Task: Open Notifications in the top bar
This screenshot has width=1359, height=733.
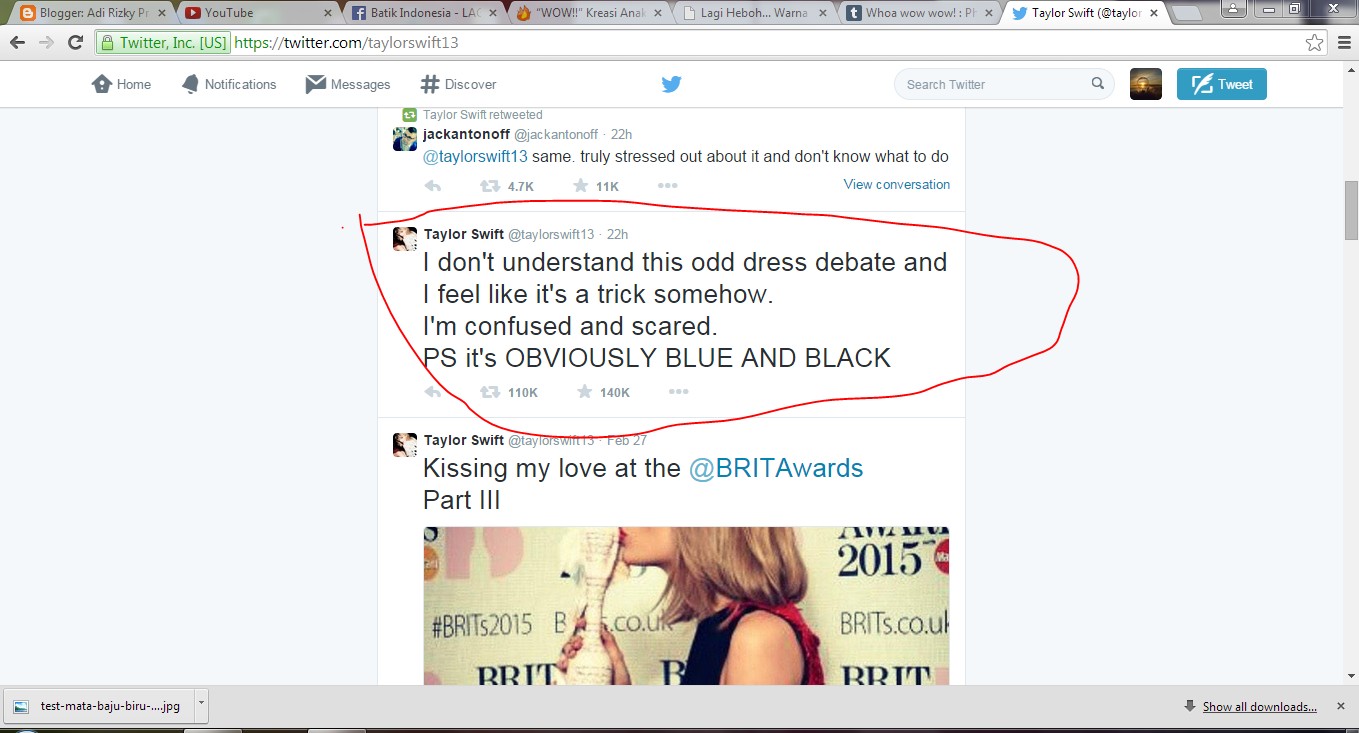Action: pyautogui.click(x=228, y=84)
